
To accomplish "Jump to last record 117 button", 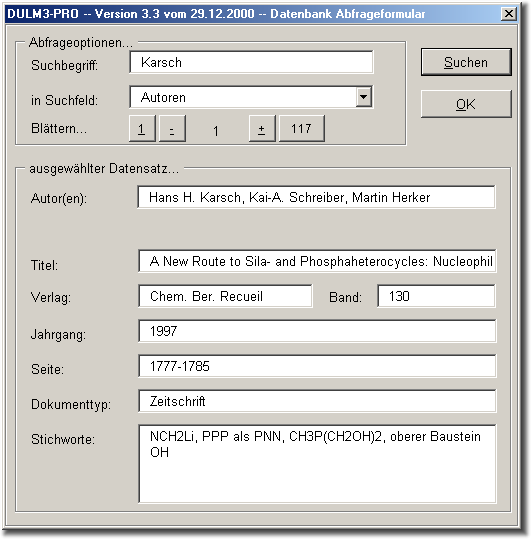I will click(301, 129).
